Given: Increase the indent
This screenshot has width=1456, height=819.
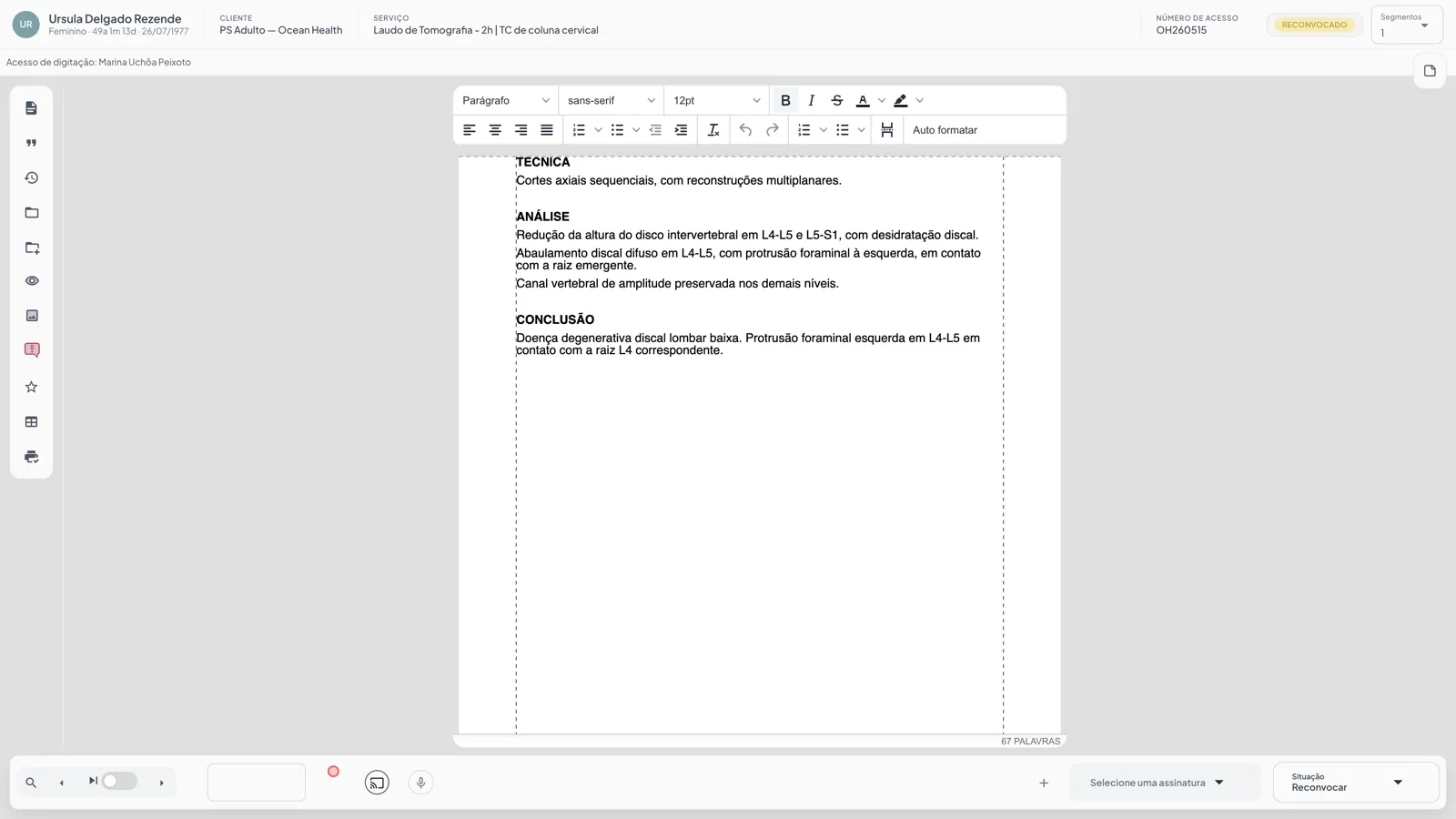Looking at the screenshot, I should (681, 130).
